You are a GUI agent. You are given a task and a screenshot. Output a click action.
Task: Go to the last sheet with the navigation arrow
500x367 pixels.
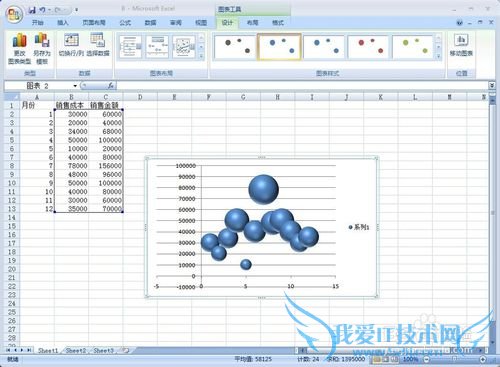click(29, 350)
